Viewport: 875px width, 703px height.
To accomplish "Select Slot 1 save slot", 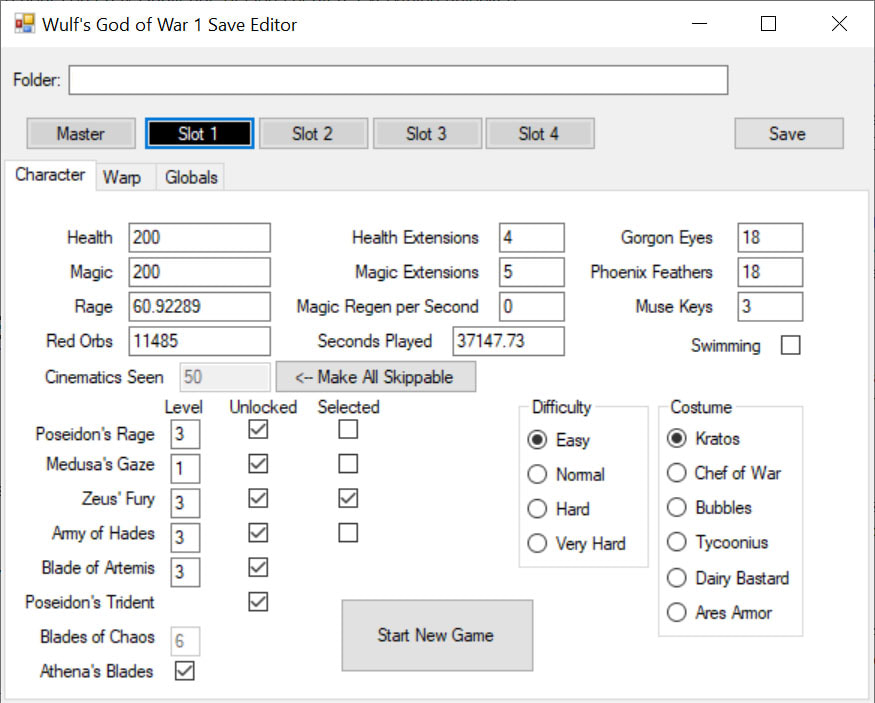I will (199, 133).
